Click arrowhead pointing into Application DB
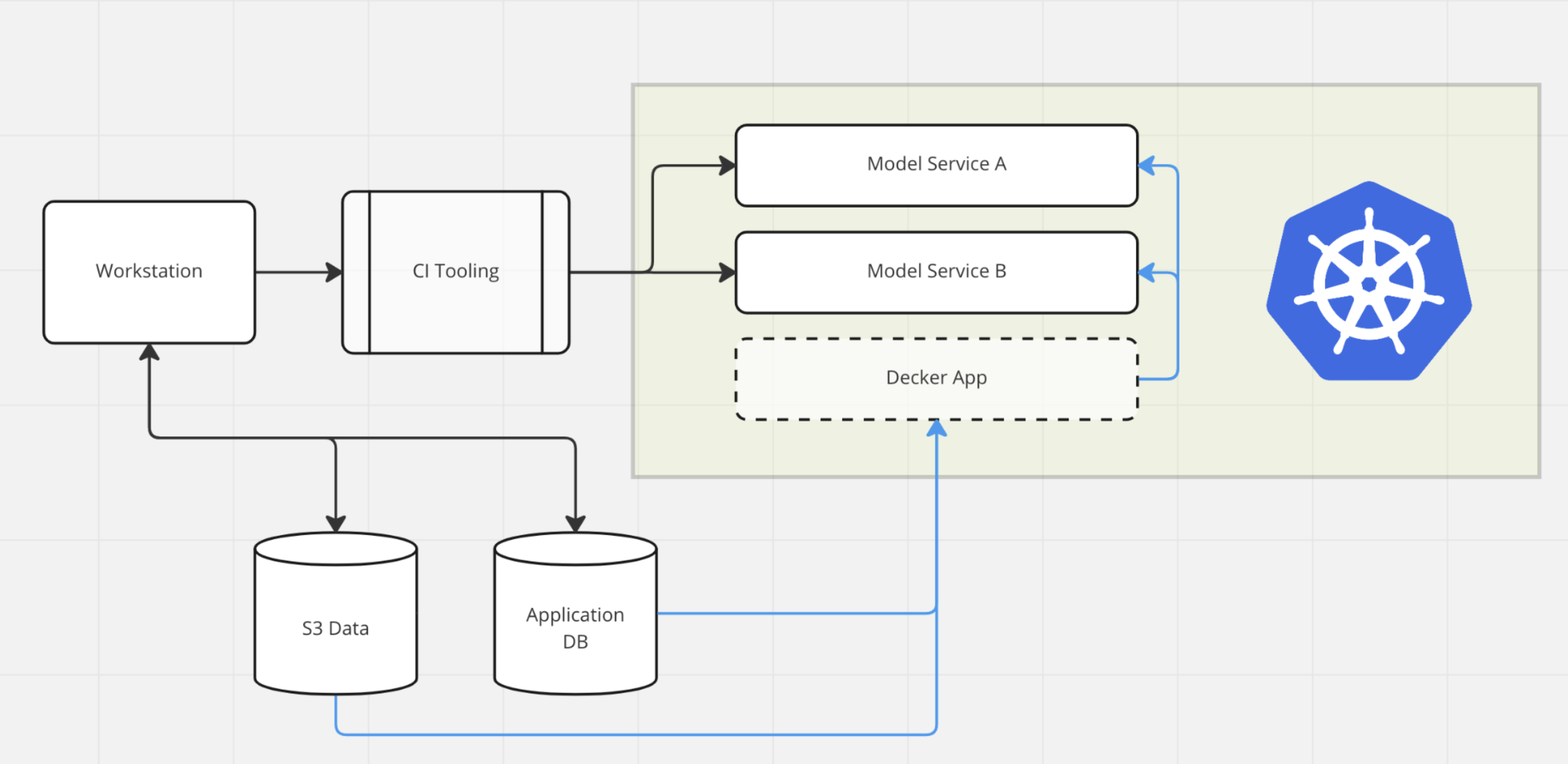1568x764 pixels. (x=575, y=524)
